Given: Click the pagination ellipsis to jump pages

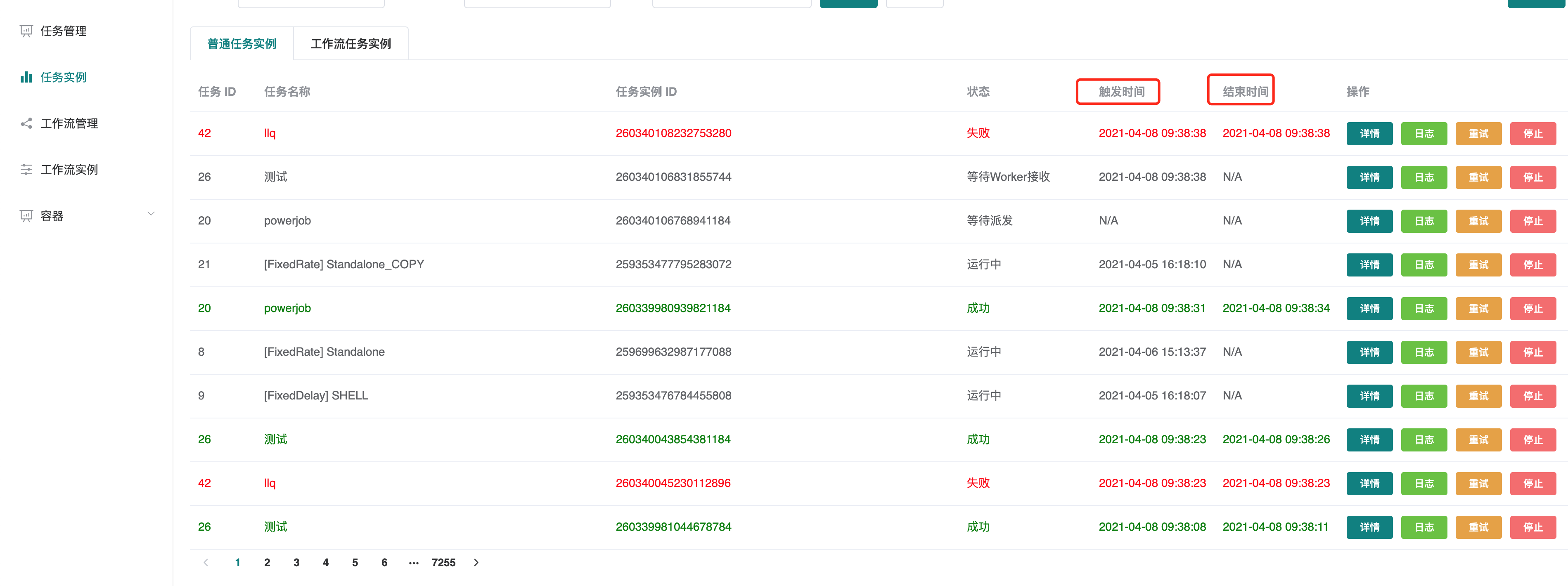Looking at the screenshot, I should pos(413,563).
